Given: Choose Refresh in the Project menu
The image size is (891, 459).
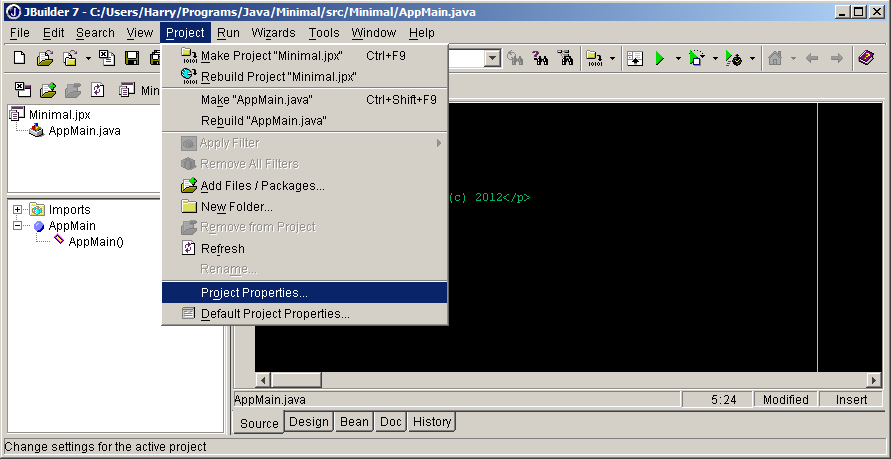Looking at the screenshot, I should pyautogui.click(x=305, y=249).
